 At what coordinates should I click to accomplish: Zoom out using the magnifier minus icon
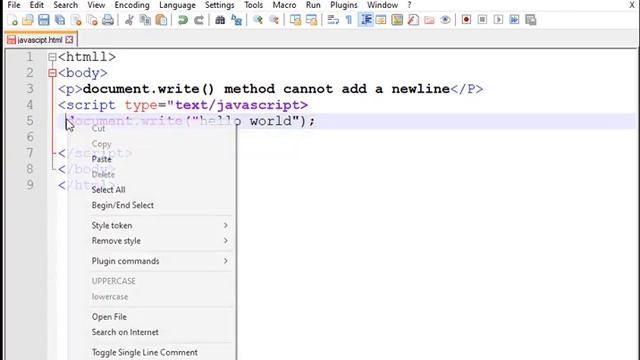click(x=274, y=20)
